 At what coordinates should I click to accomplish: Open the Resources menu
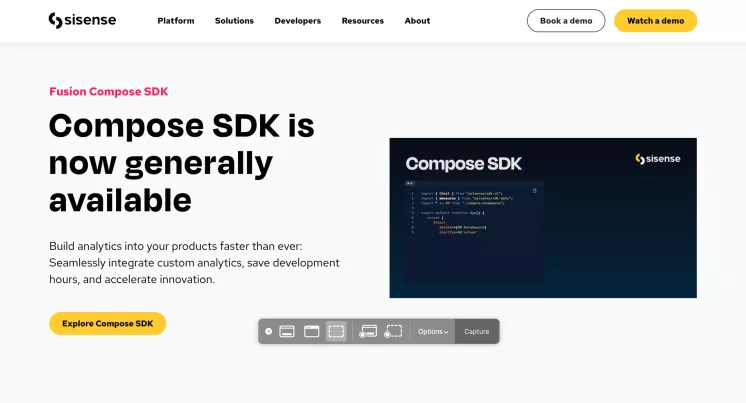click(x=363, y=21)
